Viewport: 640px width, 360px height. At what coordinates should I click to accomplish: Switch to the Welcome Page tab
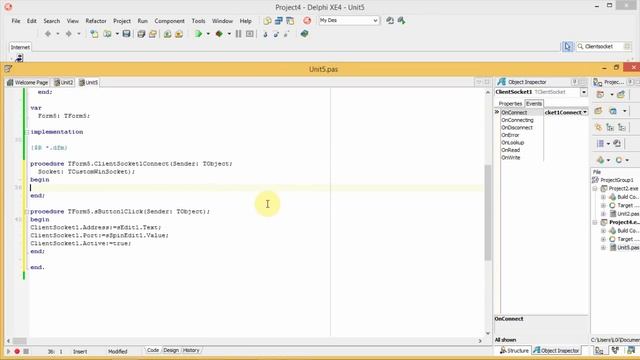[27, 82]
